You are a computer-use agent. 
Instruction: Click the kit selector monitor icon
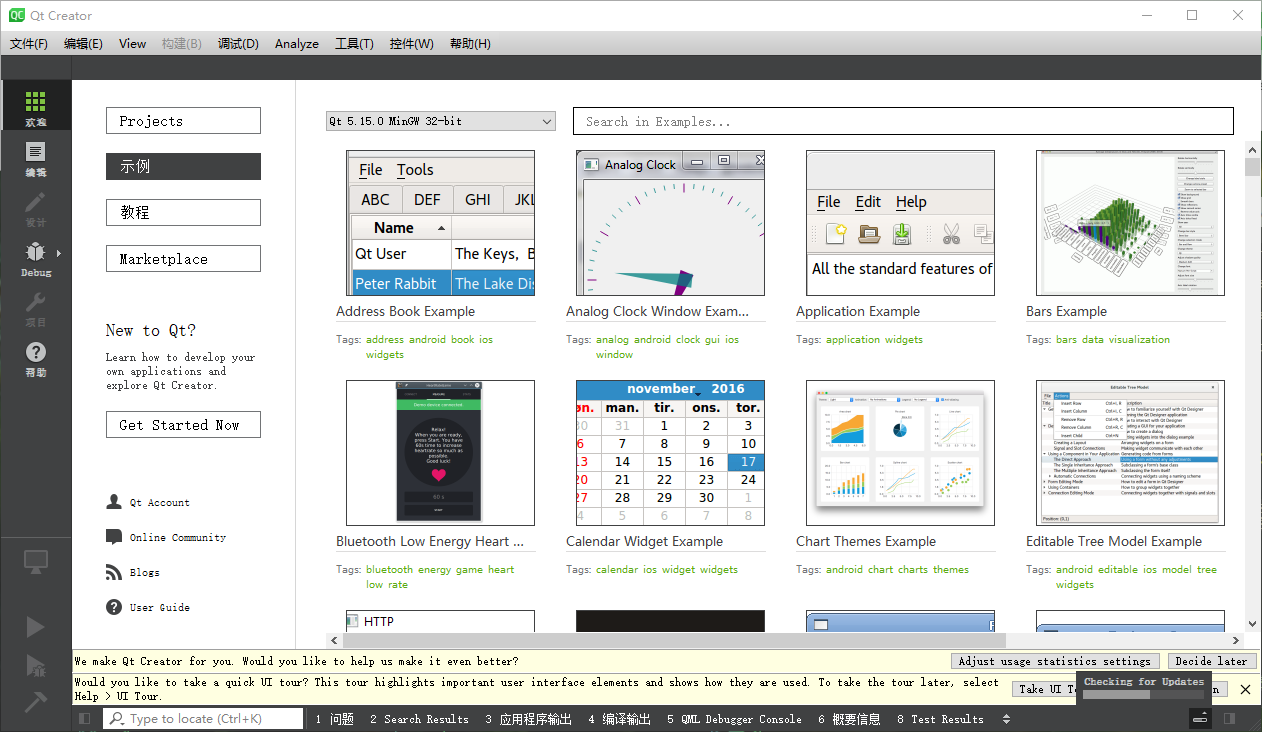(36, 562)
